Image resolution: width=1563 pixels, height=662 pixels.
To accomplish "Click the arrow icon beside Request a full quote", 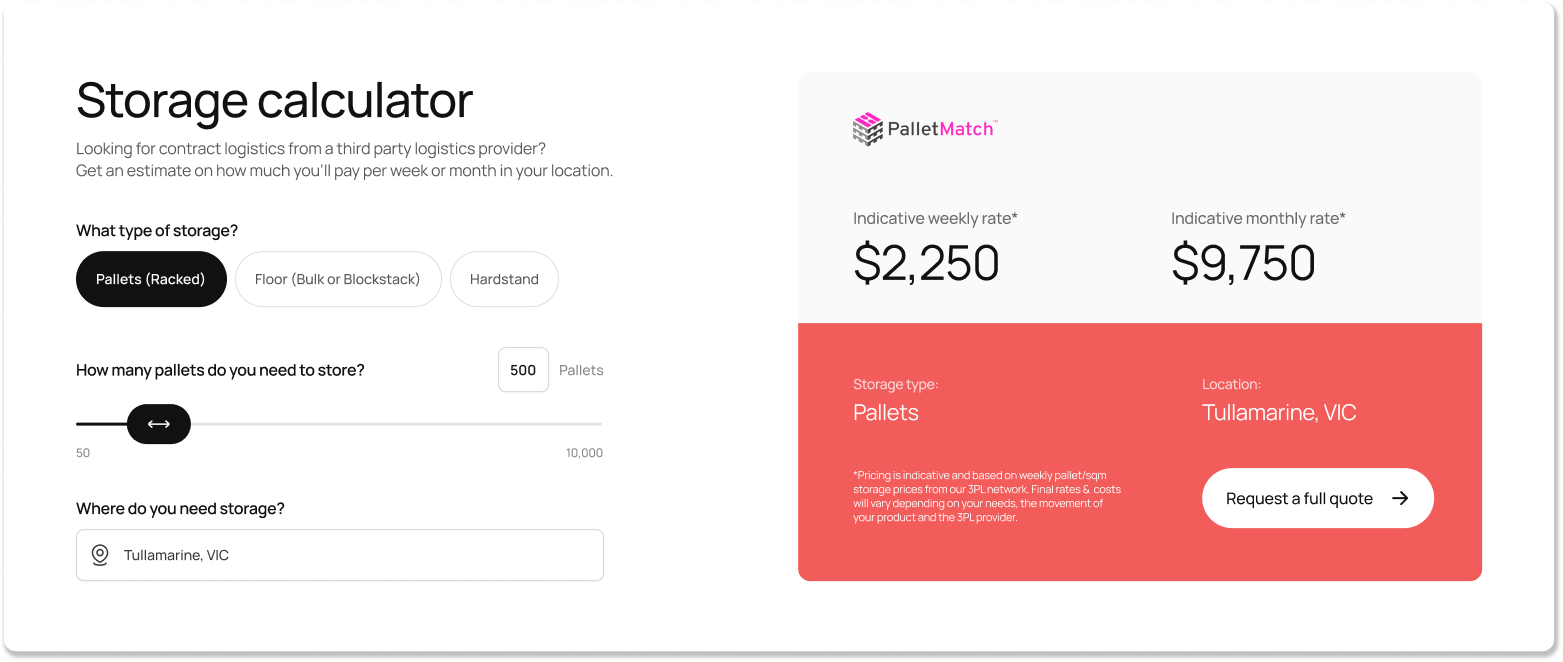I will (x=1400, y=498).
